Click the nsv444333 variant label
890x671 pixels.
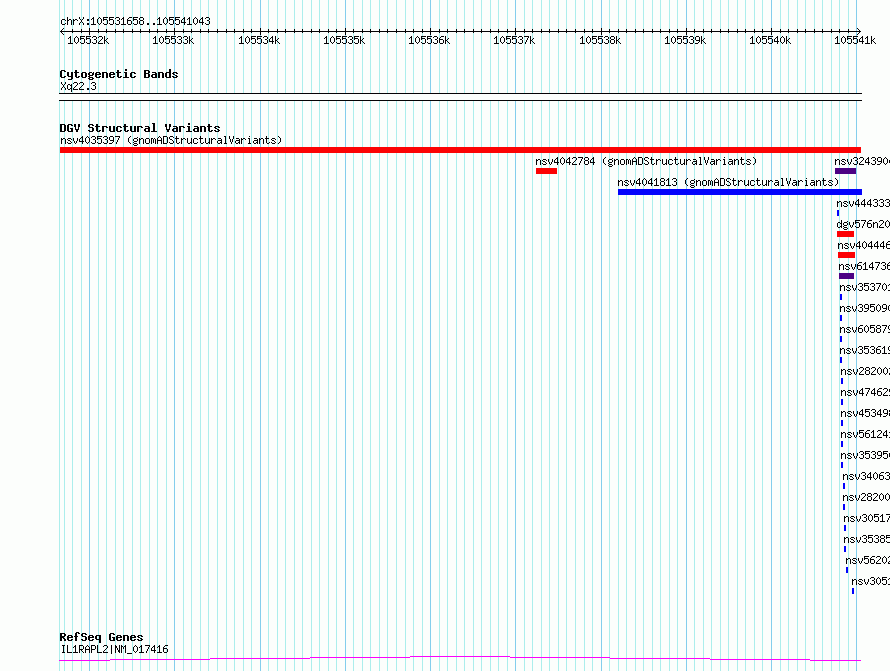pos(863,203)
